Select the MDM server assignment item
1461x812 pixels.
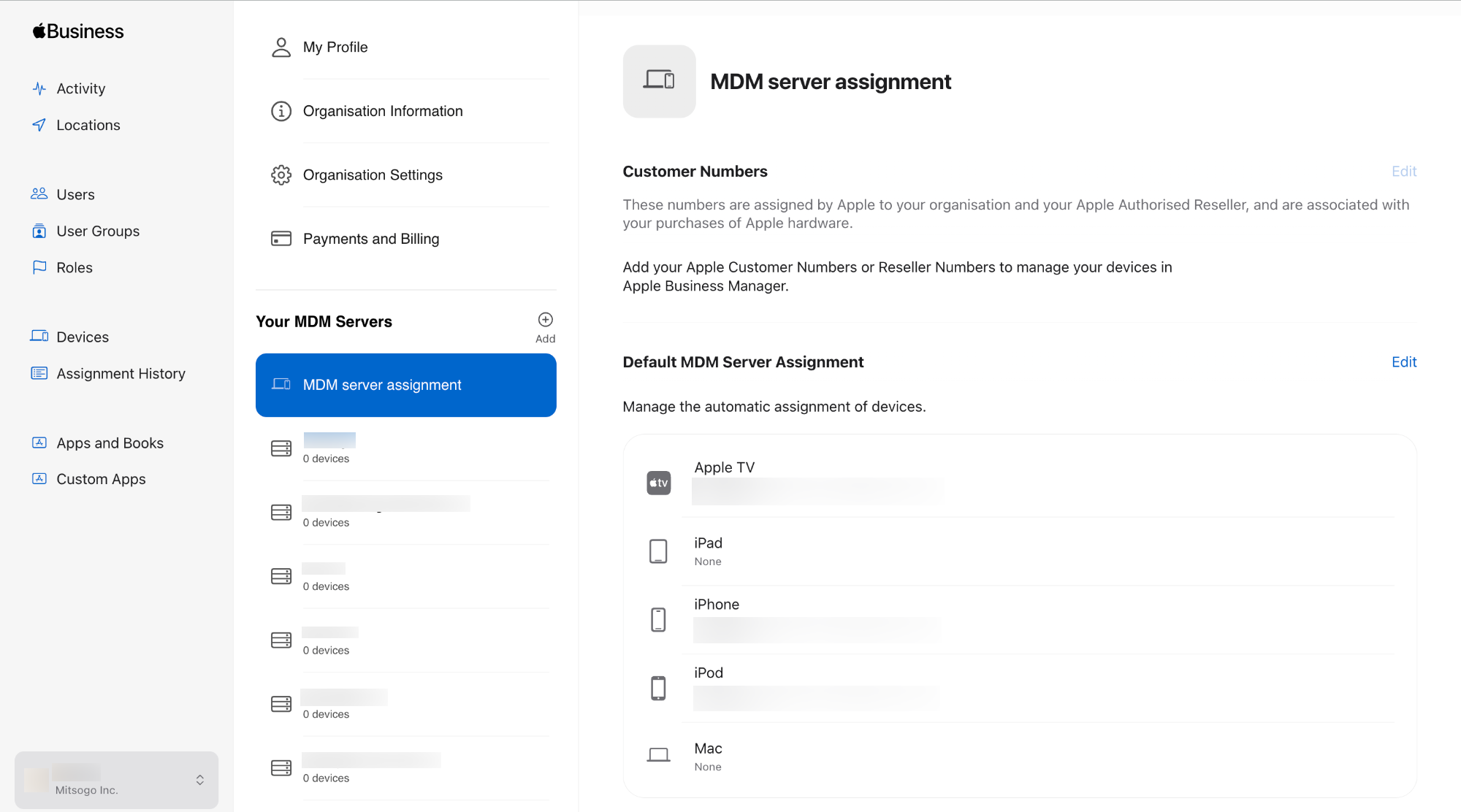(x=406, y=385)
